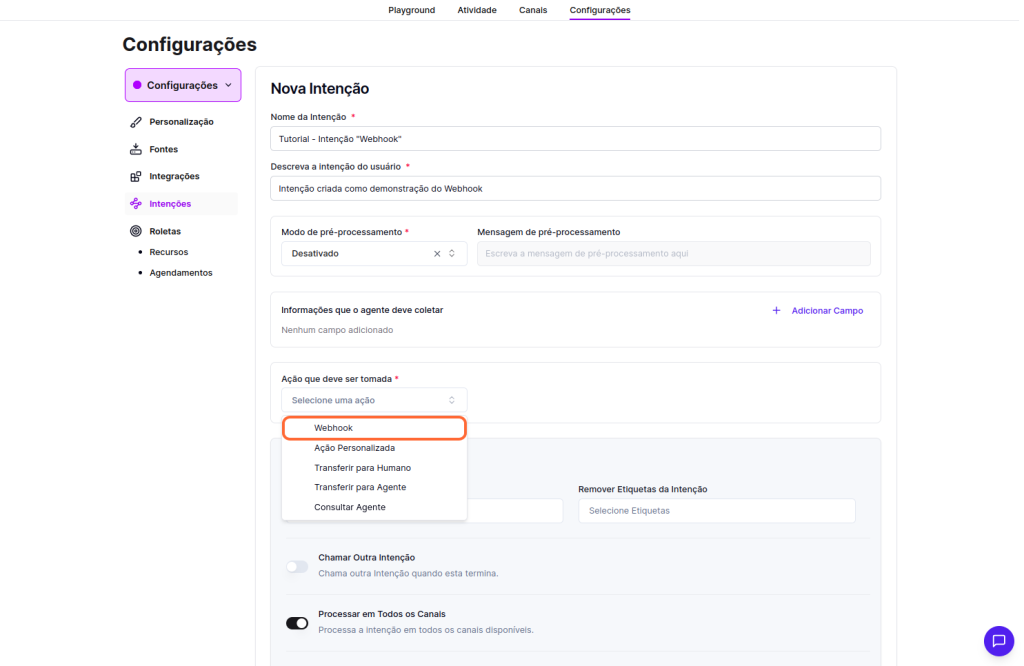
Task: Open the Modo de pré-processamento combo box
Action: [360, 254]
